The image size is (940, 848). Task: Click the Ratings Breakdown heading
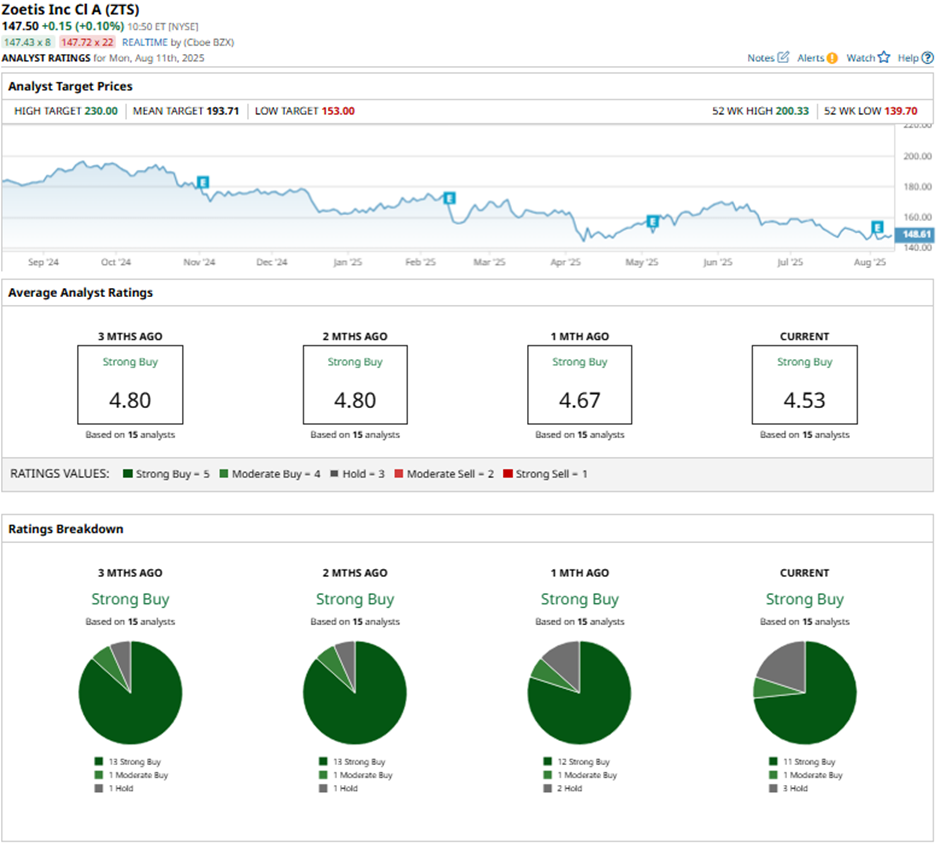click(65, 529)
